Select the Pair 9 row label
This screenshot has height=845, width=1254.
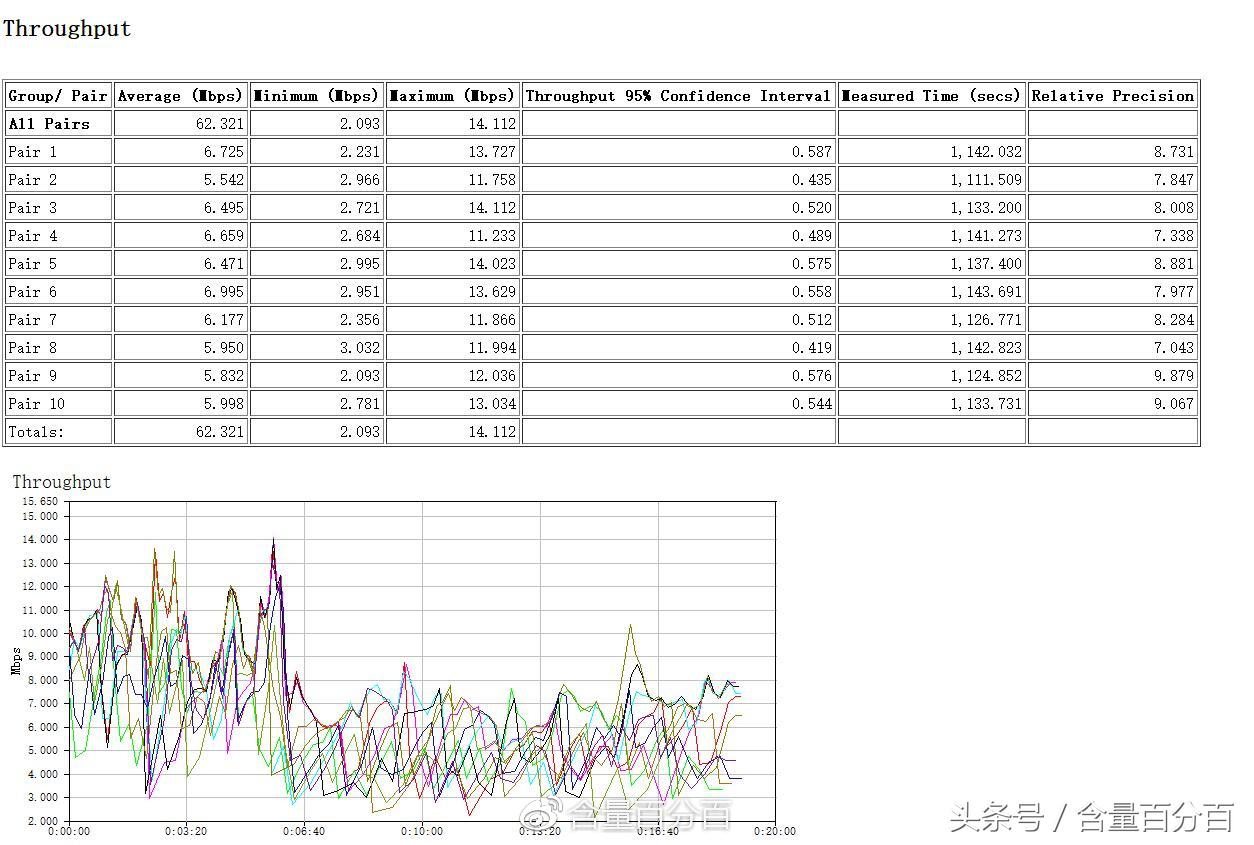33,376
